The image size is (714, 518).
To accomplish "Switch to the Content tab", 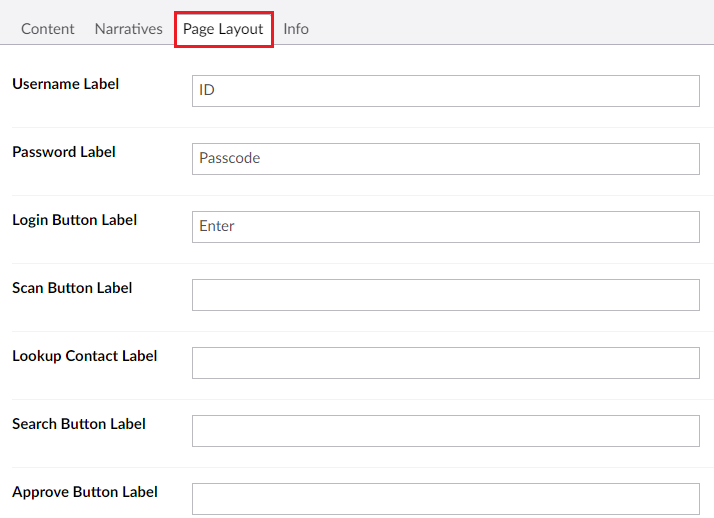I will click(x=47, y=29).
